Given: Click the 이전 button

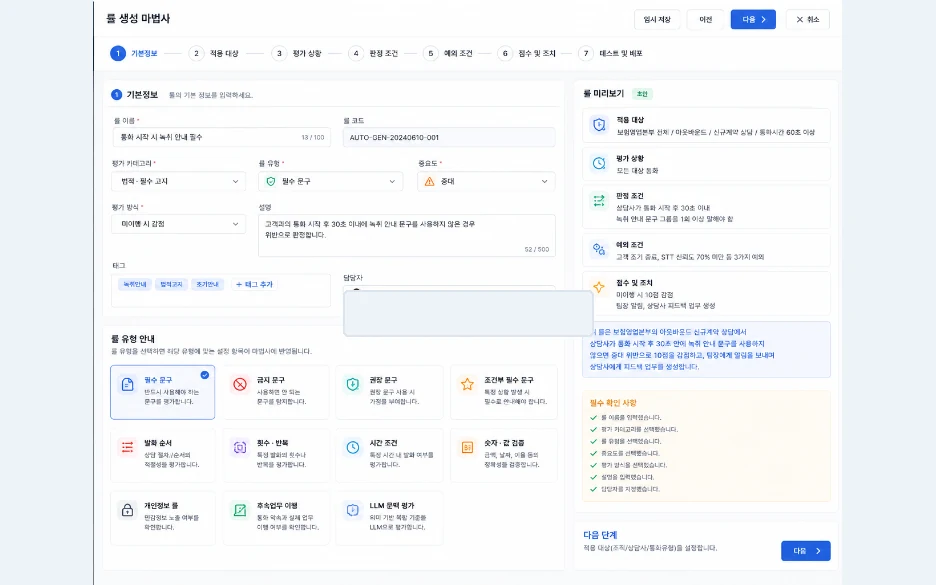Looking at the screenshot, I should tap(706, 19).
